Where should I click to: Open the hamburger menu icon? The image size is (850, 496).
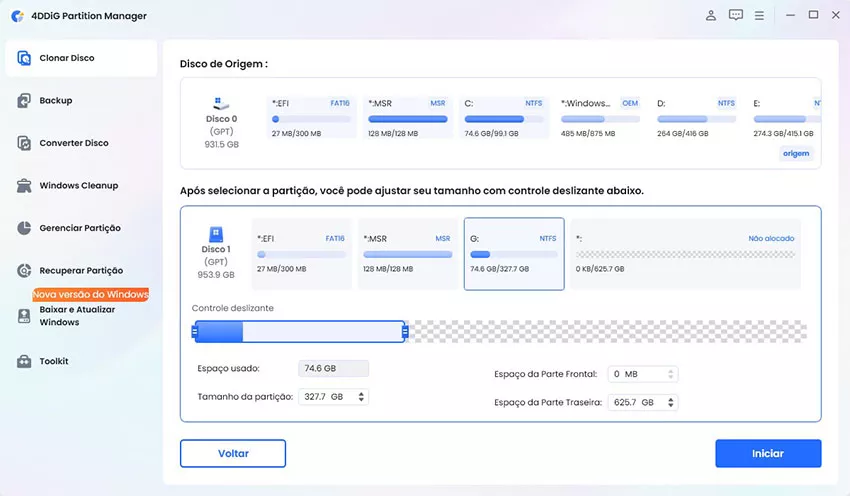coord(759,16)
